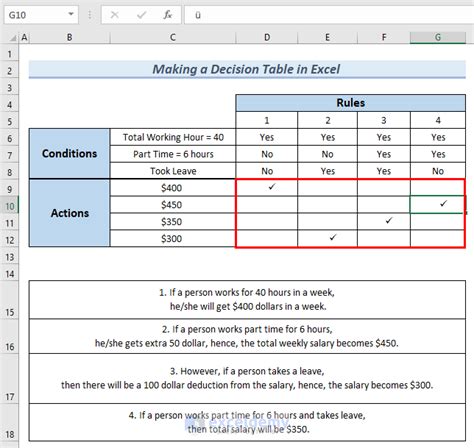Select empty cell in $300 row, rule 4
This screenshot has width=474, height=448.
pyautogui.click(x=437, y=239)
